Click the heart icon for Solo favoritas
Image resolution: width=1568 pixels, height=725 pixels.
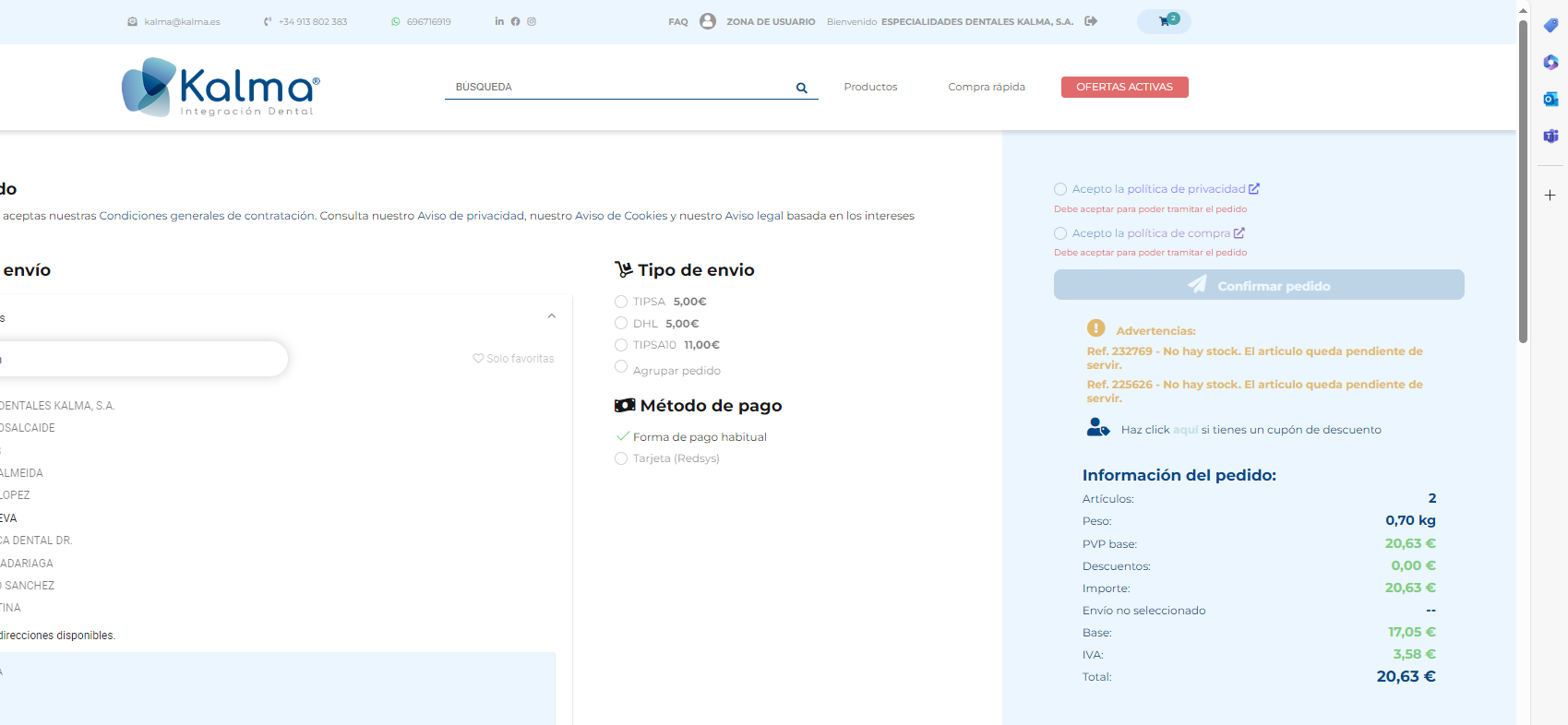tap(478, 358)
